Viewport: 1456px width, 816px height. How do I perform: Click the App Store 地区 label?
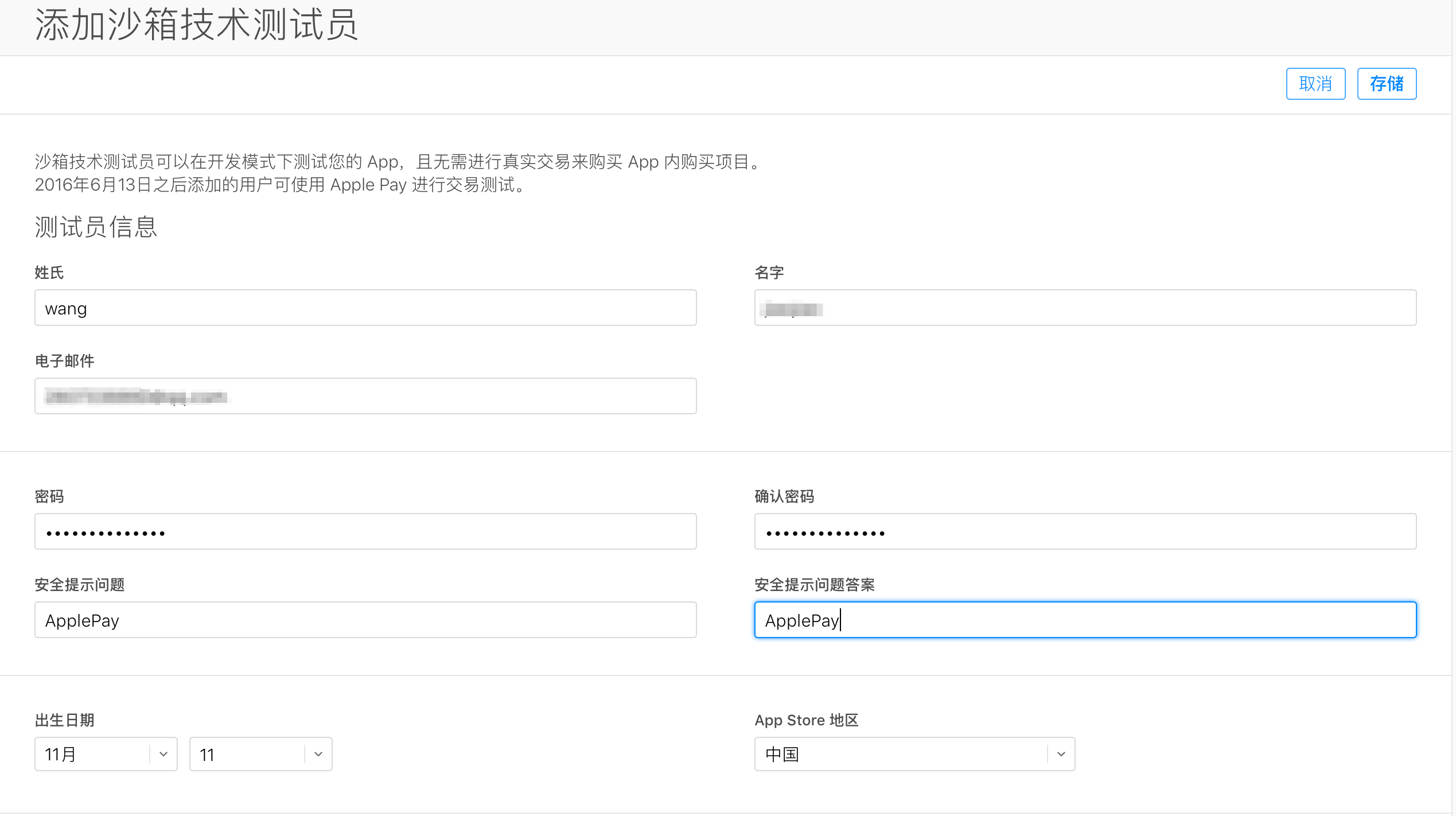pos(806,720)
